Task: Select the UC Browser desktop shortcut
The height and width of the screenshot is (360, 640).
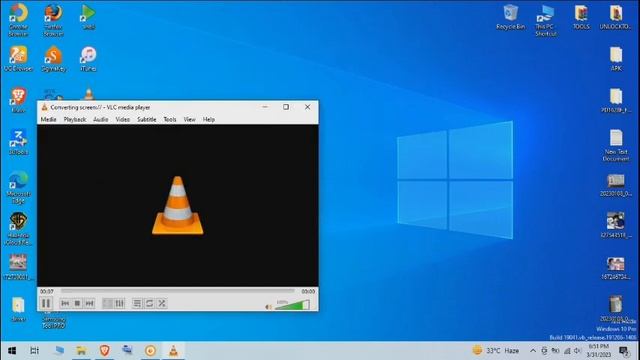Action: tap(18, 59)
